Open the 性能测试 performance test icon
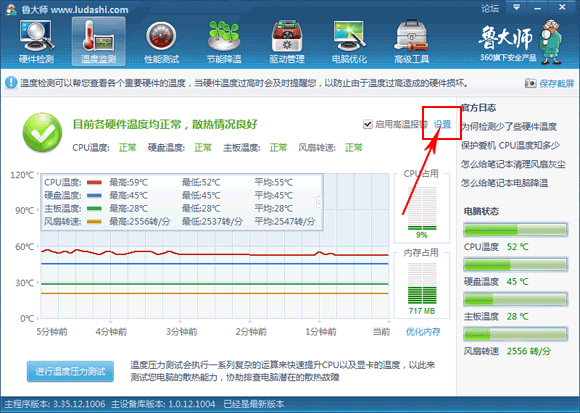The image size is (580, 413). pos(161,42)
